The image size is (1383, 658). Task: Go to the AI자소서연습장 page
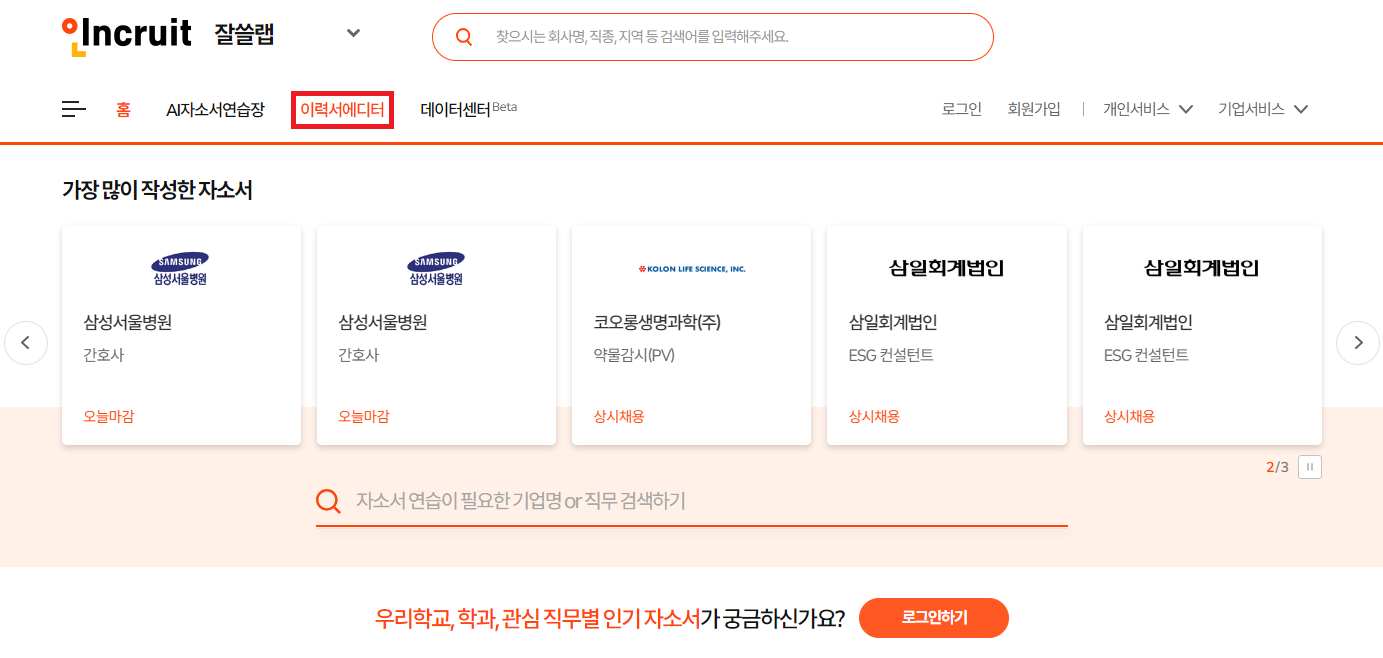tap(217, 108)
